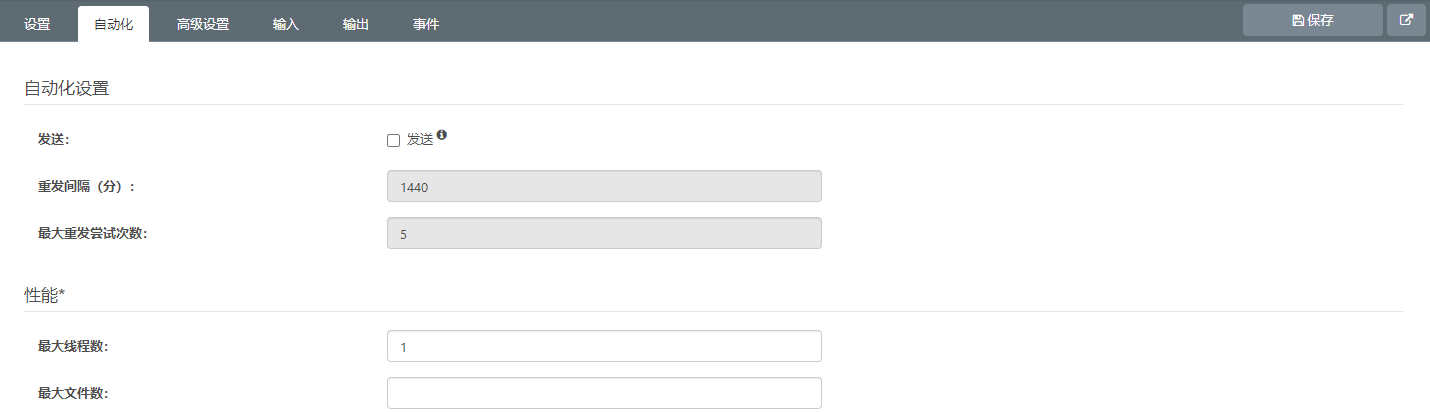Open the 高级设置 tab
Screen dimensions: 1430x412
[203, 24]
